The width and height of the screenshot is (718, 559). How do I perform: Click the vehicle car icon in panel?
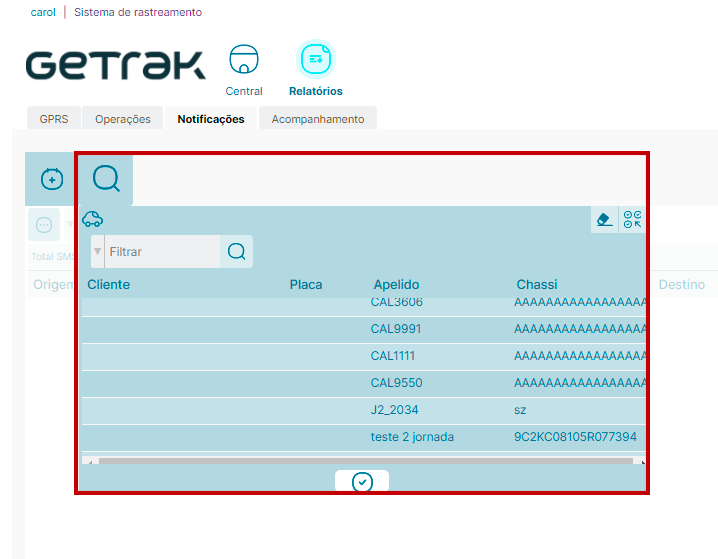tap(92, 219)
